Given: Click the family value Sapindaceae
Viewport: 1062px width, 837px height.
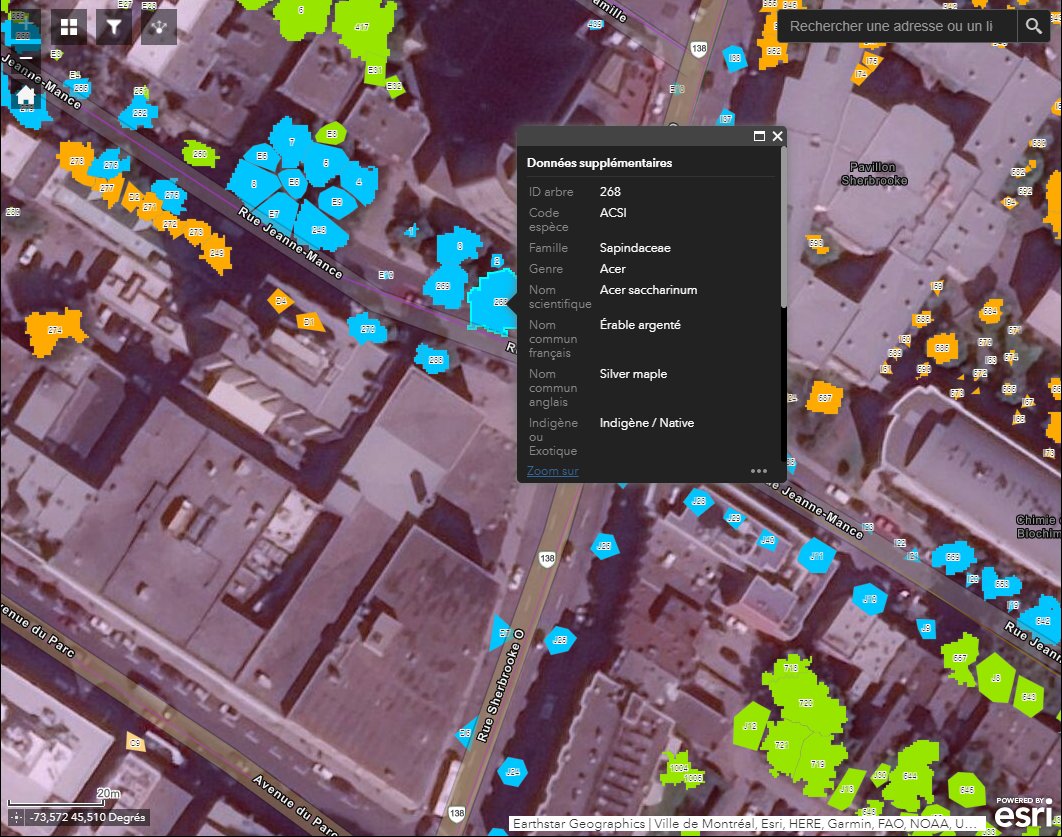Looking at the screenshot, I should (635, 248).
